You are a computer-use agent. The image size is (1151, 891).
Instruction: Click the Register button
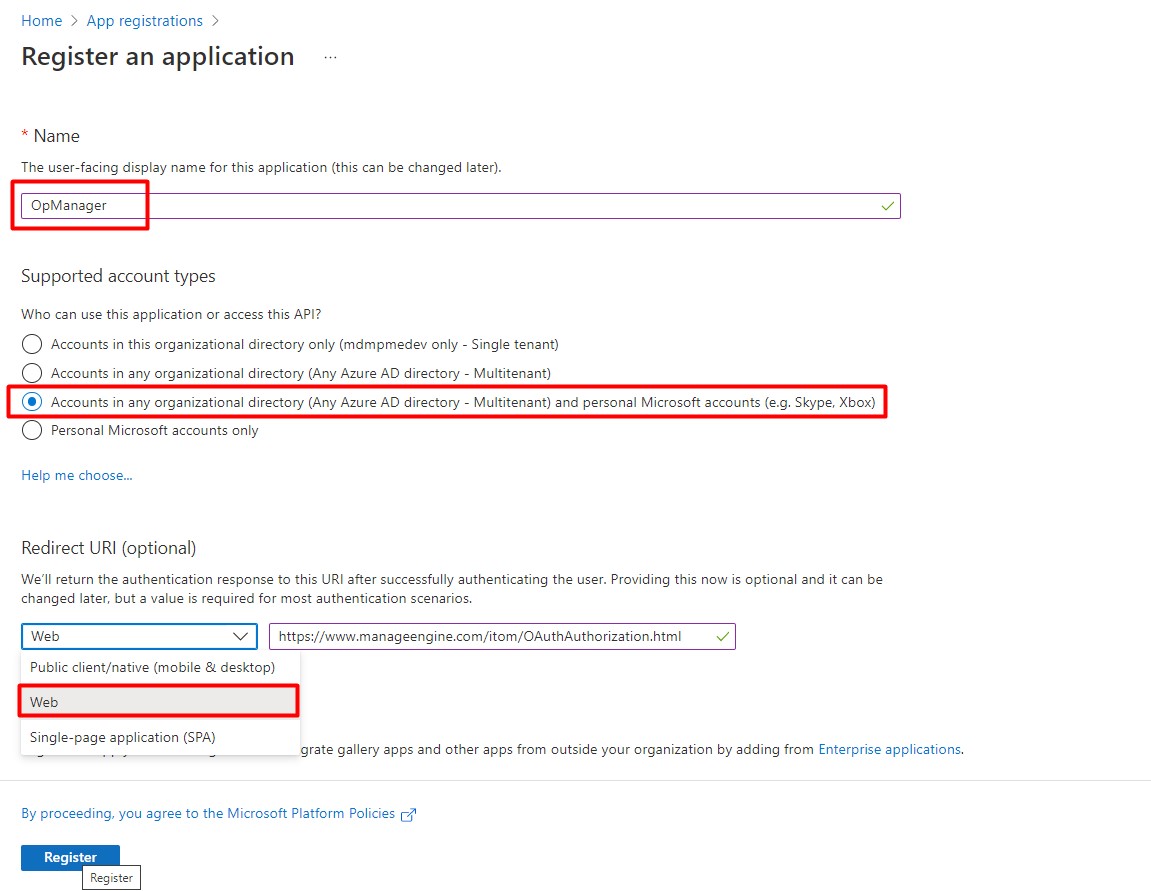pos(70,857)
